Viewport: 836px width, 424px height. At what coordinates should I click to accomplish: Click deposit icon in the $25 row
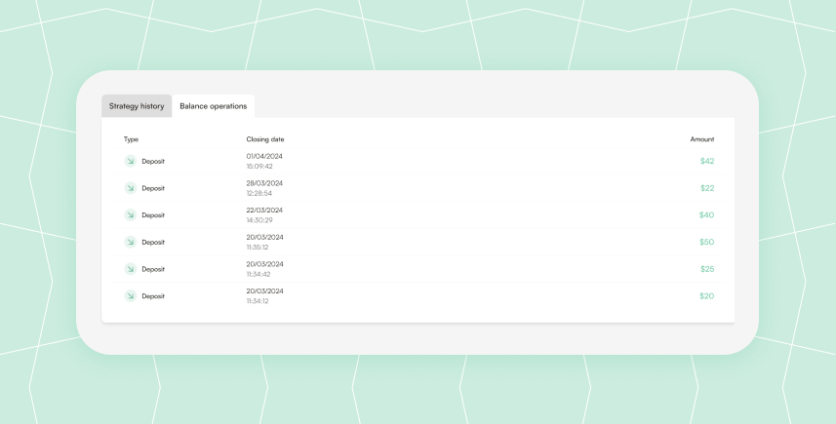click(x=130, y=269)
